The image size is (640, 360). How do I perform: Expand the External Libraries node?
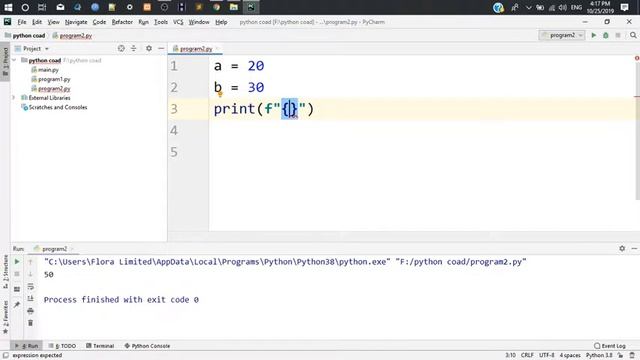click(x=14, y=98)
